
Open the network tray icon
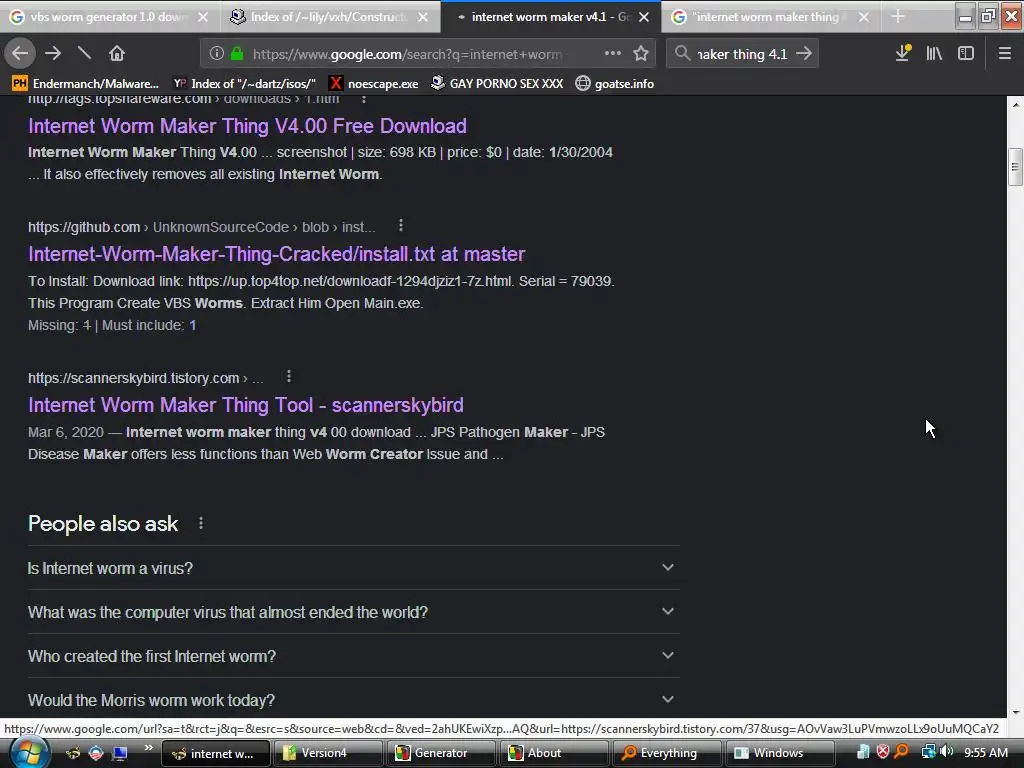928,752
